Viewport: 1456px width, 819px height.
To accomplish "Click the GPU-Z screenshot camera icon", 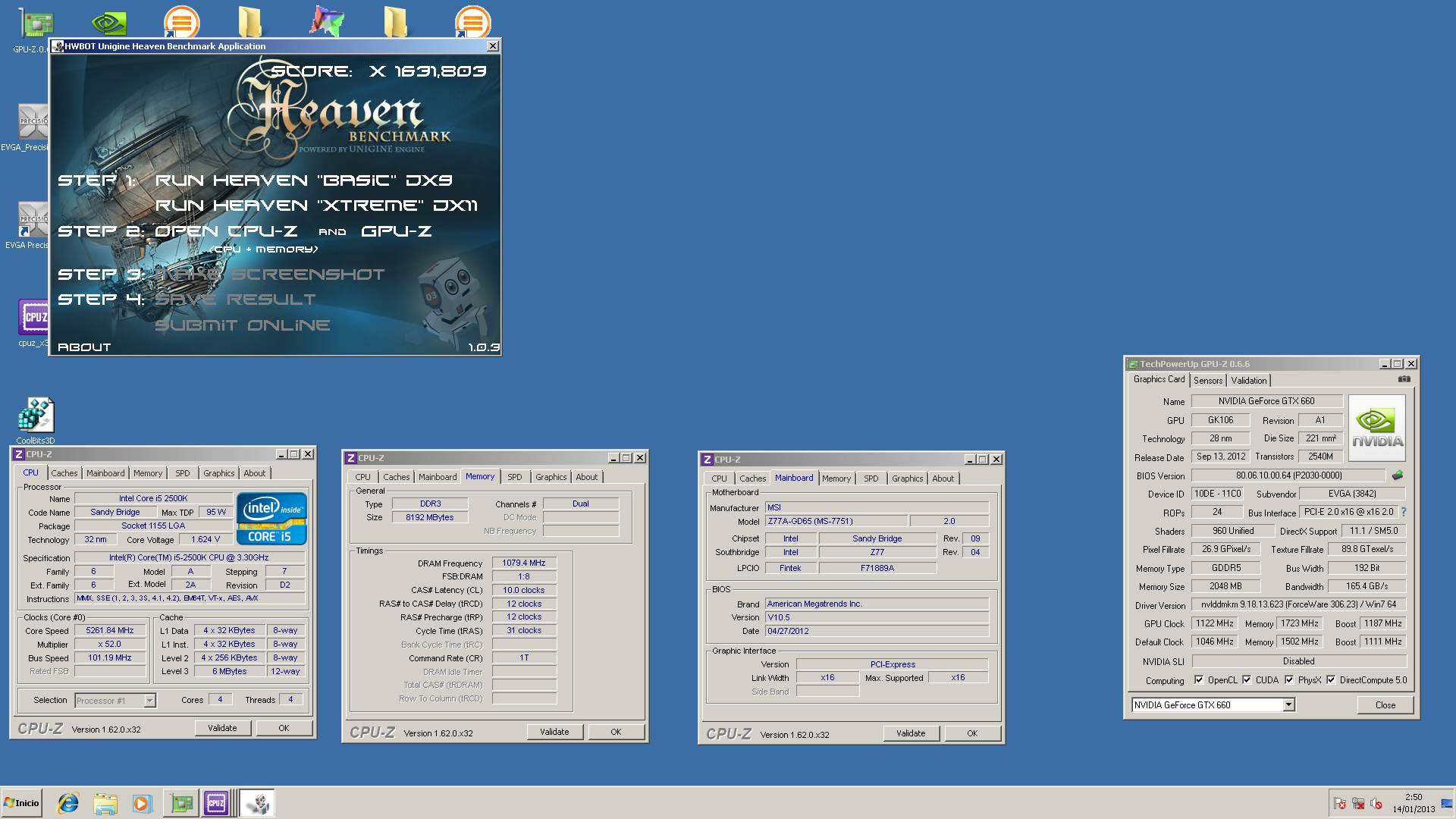I will coord(1404,379).
